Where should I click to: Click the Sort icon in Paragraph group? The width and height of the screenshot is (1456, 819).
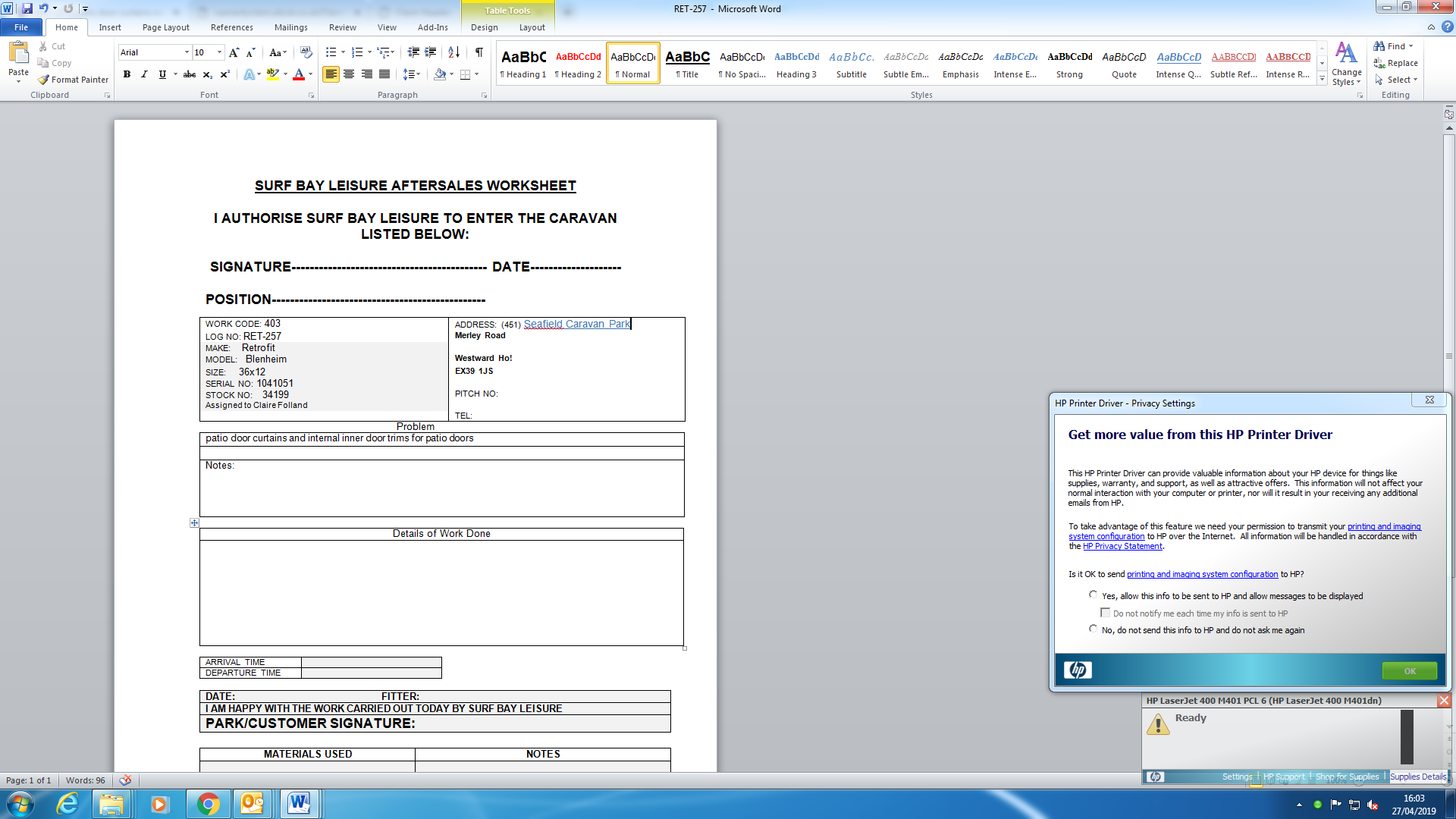point(453,52)
